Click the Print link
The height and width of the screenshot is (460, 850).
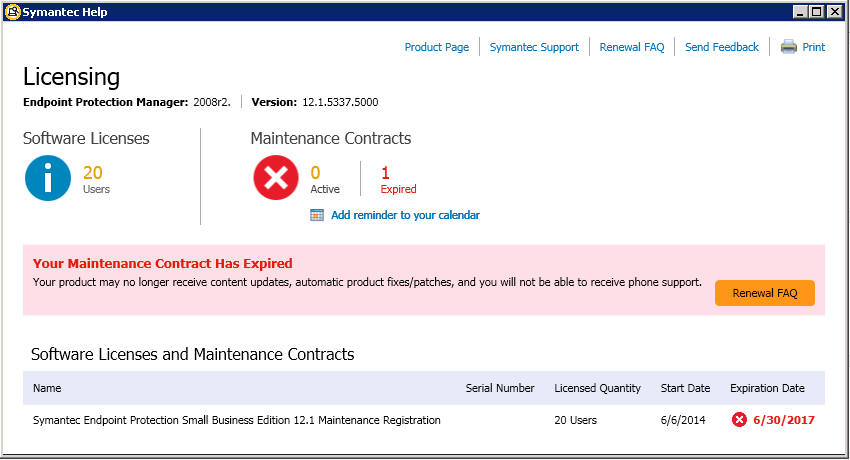pos(813,47)
